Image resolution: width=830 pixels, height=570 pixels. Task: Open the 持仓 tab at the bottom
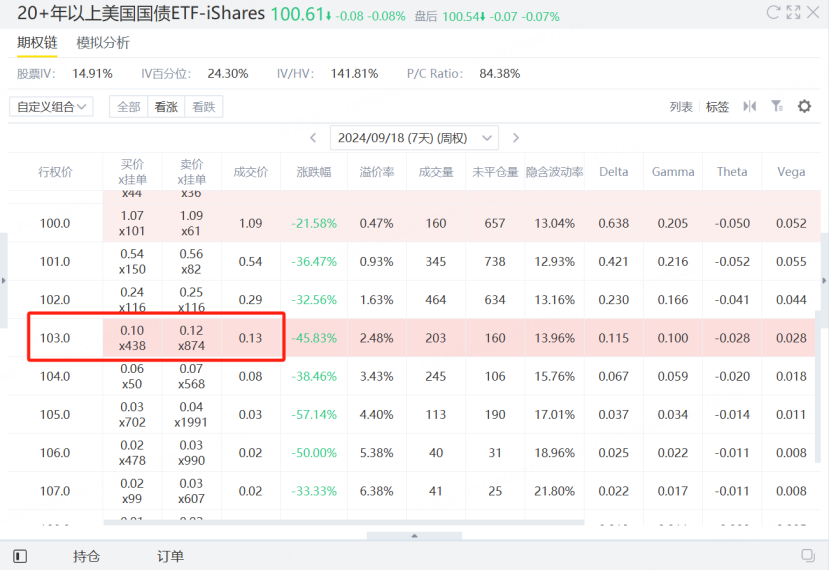click(x=86, y=556)
